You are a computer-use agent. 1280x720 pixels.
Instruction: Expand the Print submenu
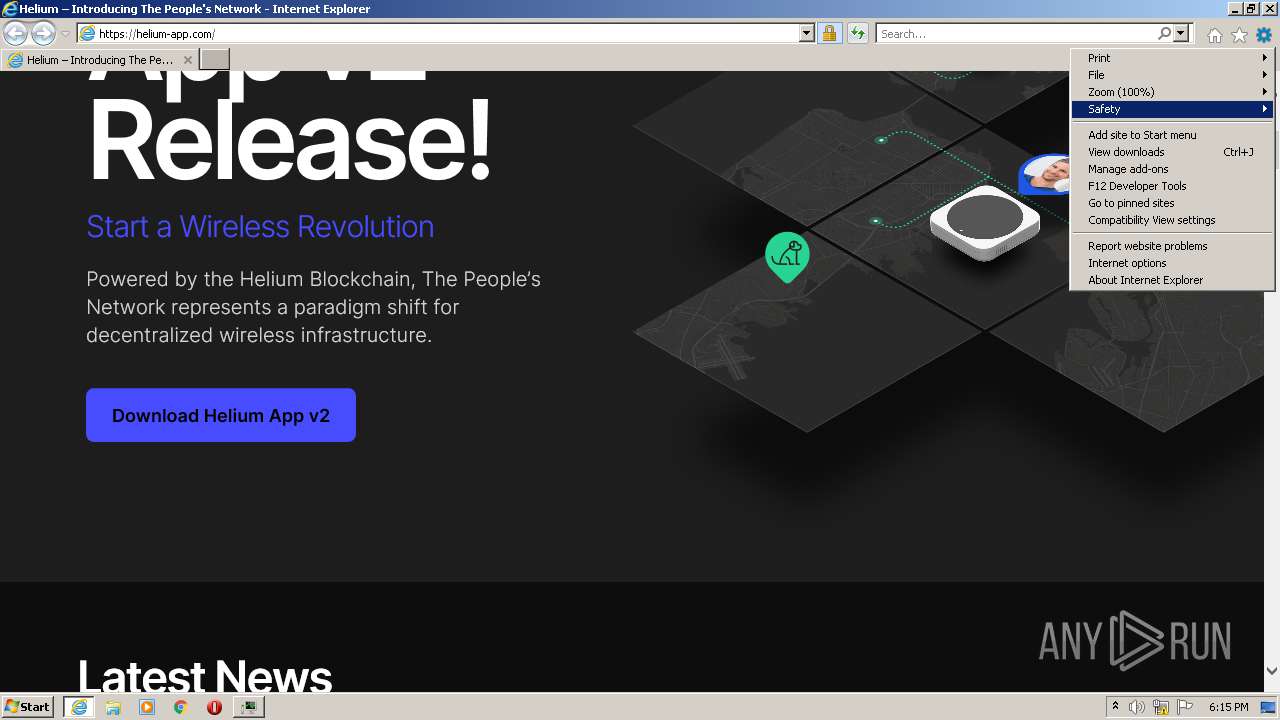pos(1172,58)
